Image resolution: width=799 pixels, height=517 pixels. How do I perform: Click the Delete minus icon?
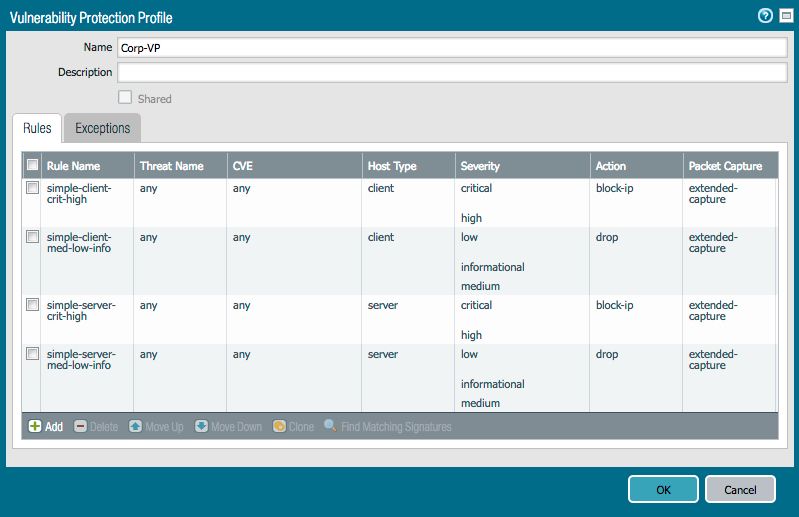point(80,426)
